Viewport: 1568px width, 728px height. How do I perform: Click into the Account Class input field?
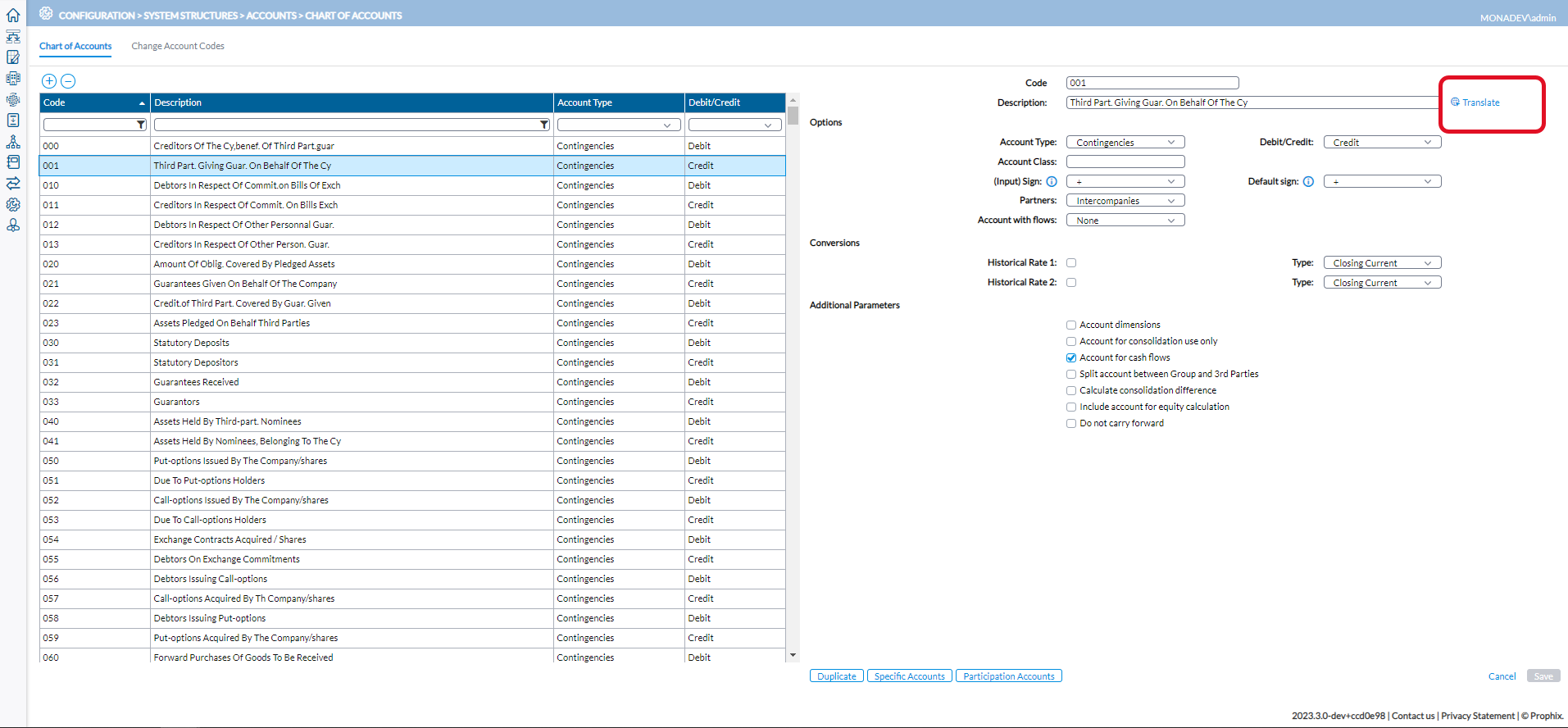(x=1125, y=162)
